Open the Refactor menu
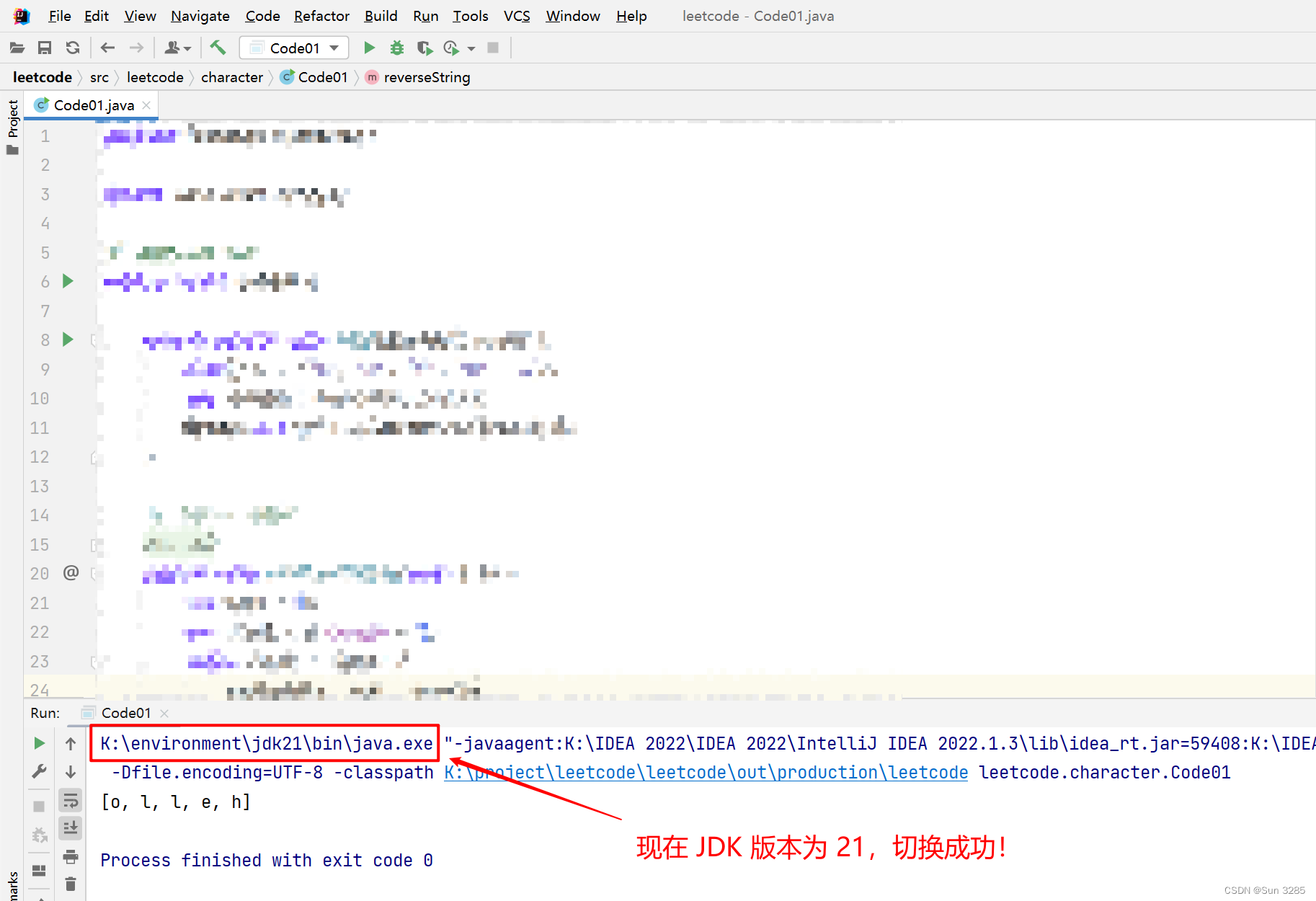Viewport: 1316px width, 901px height. coord(321,16)
